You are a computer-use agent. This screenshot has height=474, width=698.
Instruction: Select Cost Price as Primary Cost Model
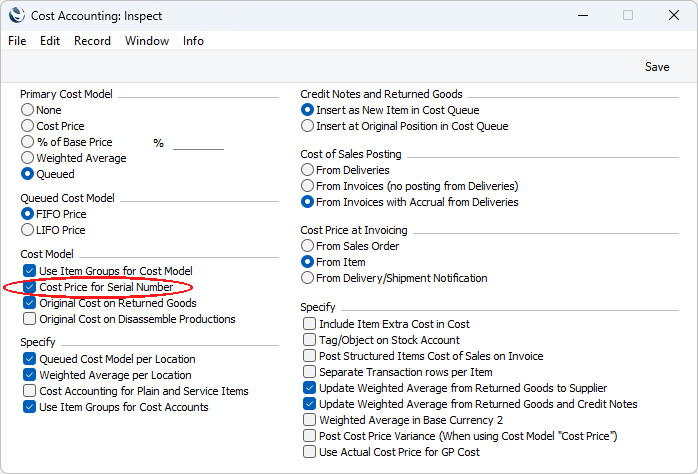(28, 126)
